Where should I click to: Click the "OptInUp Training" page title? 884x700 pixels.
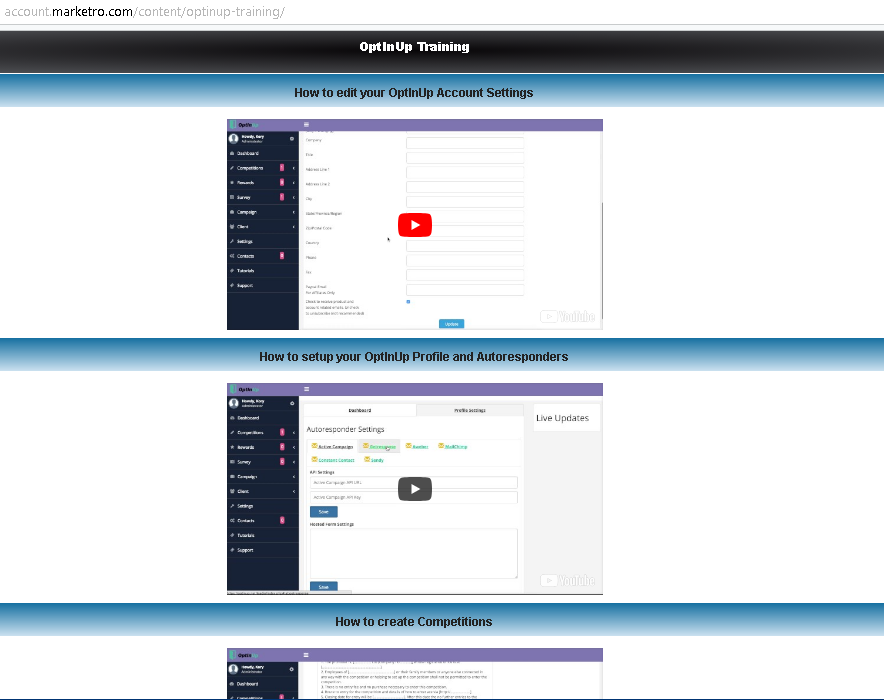(414, 47)
